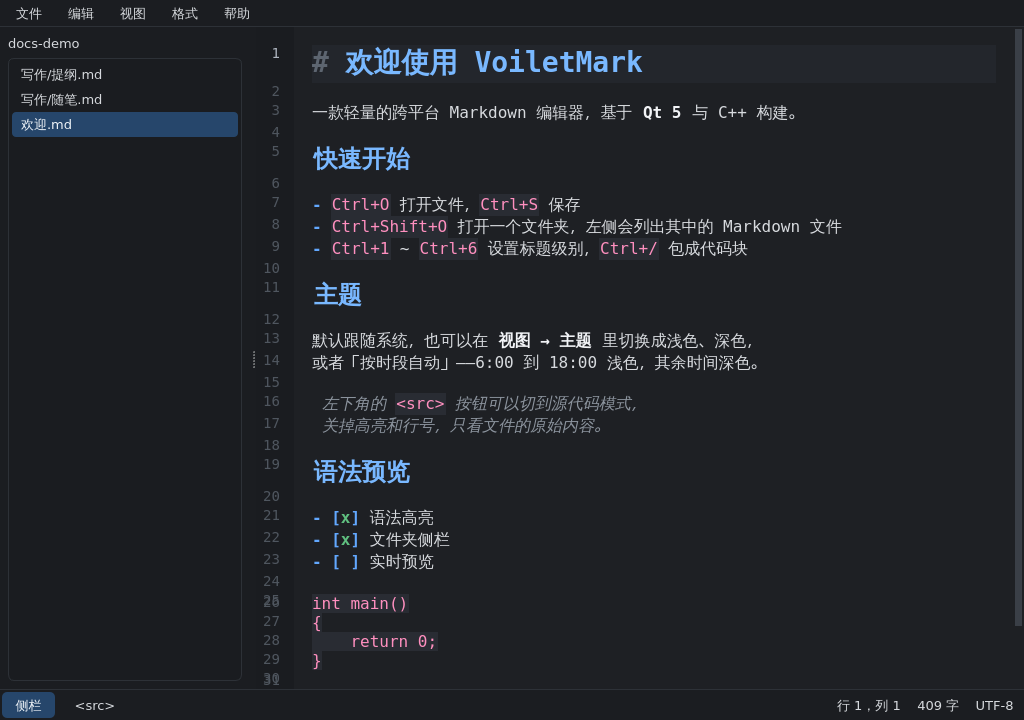Click the unchecked 实时预览 task checkbox

pos(345,562)
